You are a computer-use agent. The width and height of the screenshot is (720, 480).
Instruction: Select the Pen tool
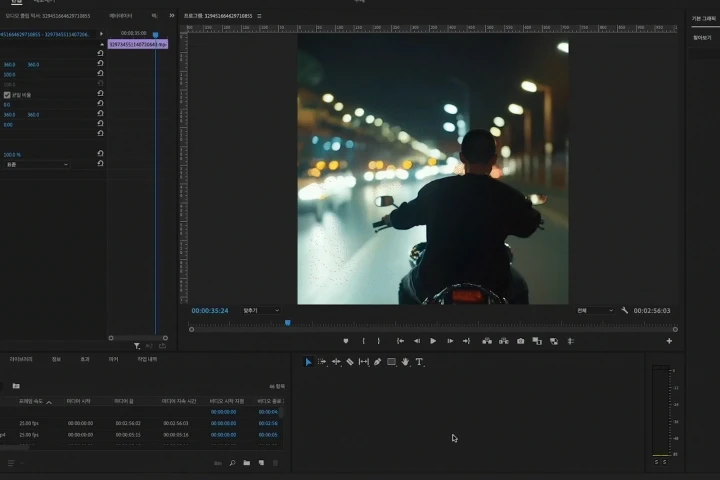click(x=377, y=362)
